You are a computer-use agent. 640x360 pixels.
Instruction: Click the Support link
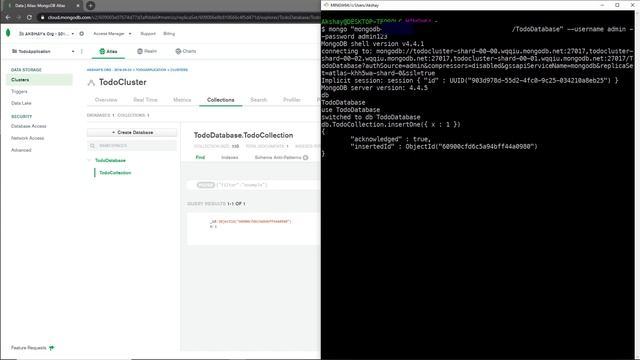[148, 33]
